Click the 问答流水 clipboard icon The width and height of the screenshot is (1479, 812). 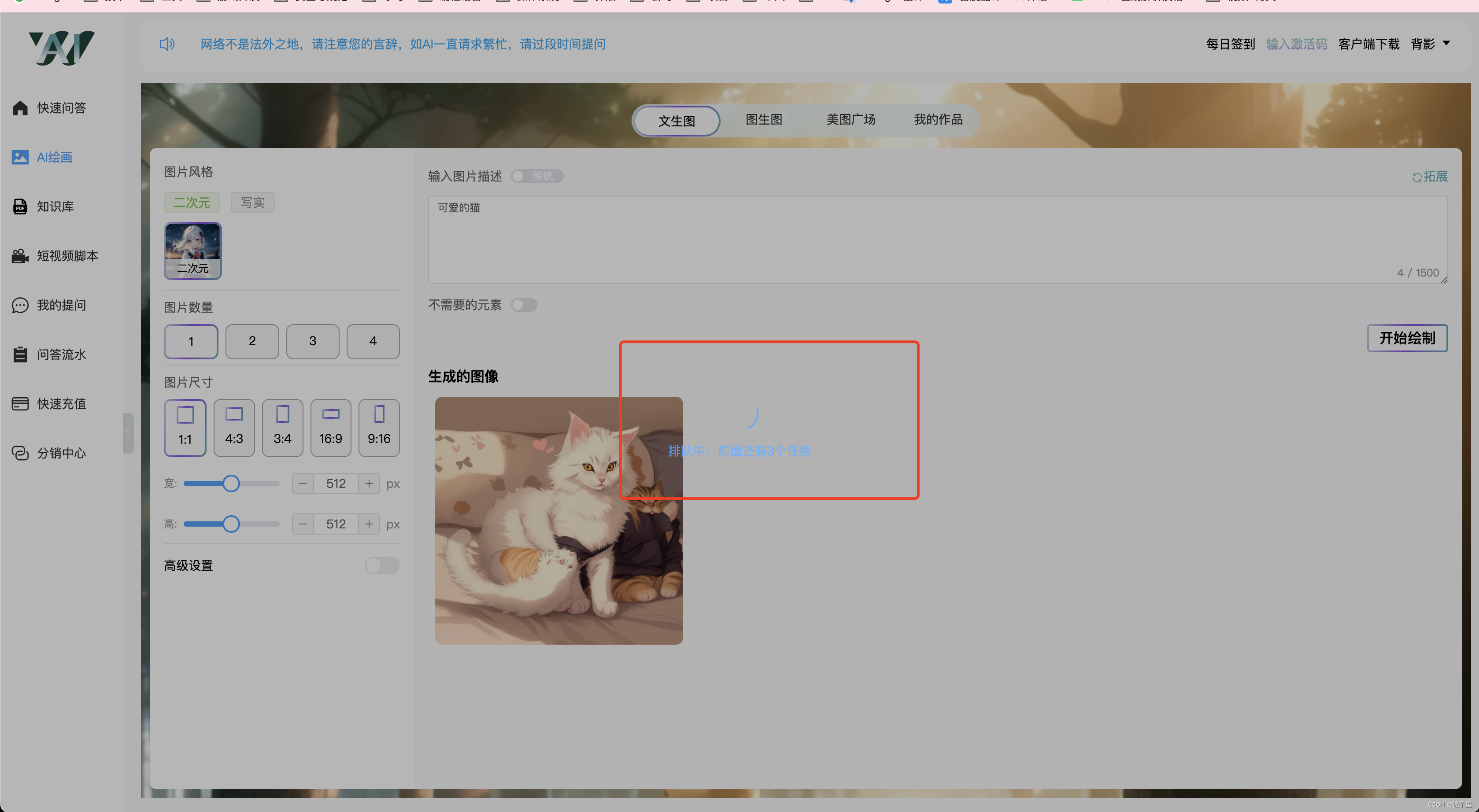click(20, 354)
